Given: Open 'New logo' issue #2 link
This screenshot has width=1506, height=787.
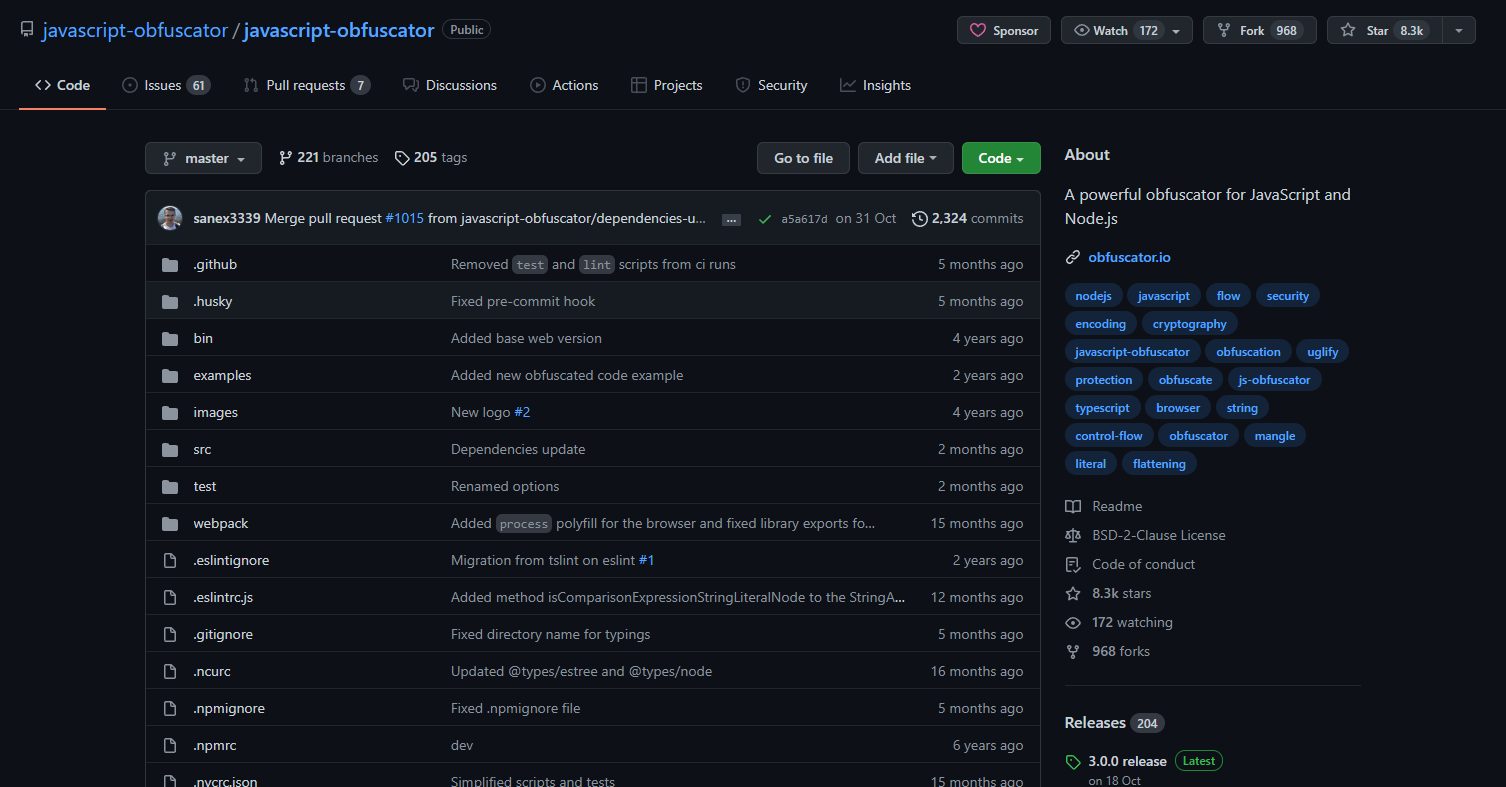Looking at the screenshot, I should coord(522,412).
